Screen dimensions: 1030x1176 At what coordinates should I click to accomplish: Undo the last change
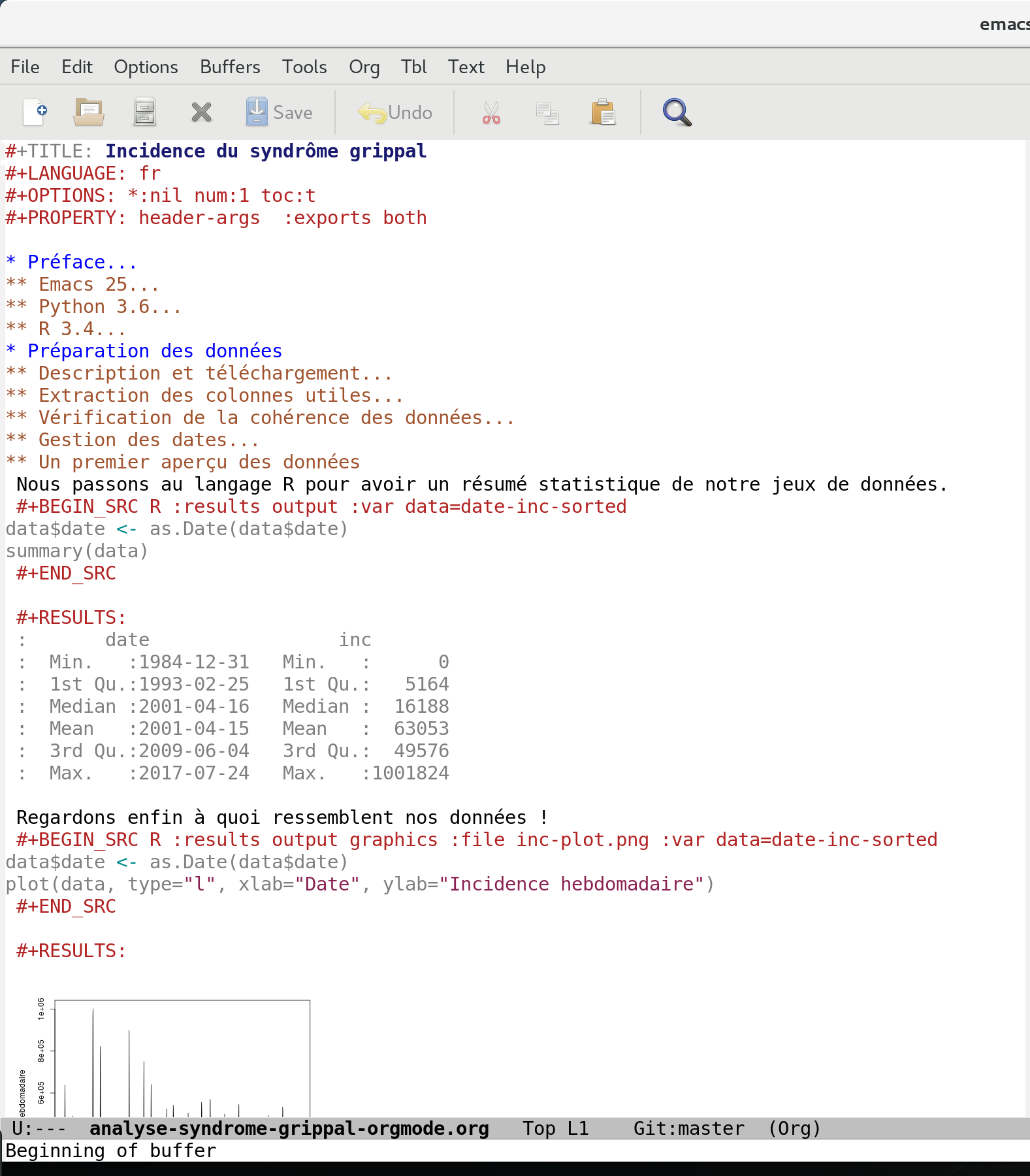pyautogui.click(x=395, y=112)
